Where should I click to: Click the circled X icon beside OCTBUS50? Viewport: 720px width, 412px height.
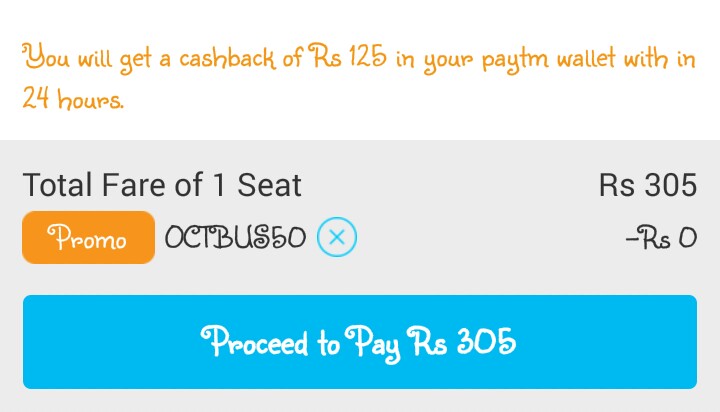[337, 238]
